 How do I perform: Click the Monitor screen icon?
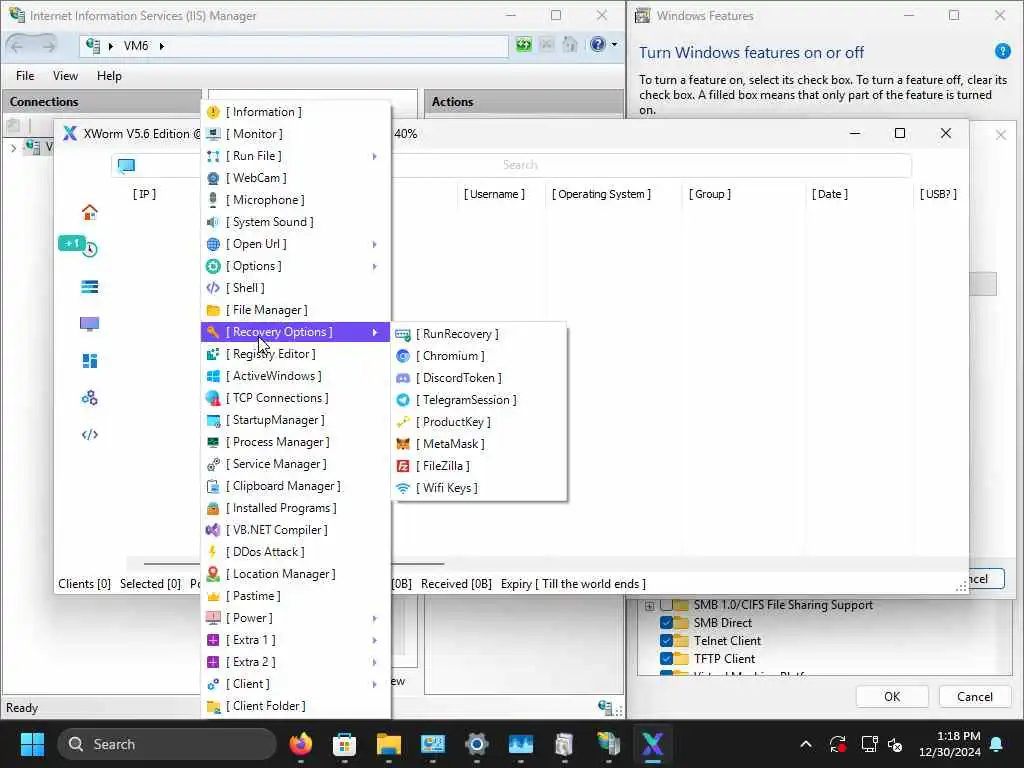point(213,134)
